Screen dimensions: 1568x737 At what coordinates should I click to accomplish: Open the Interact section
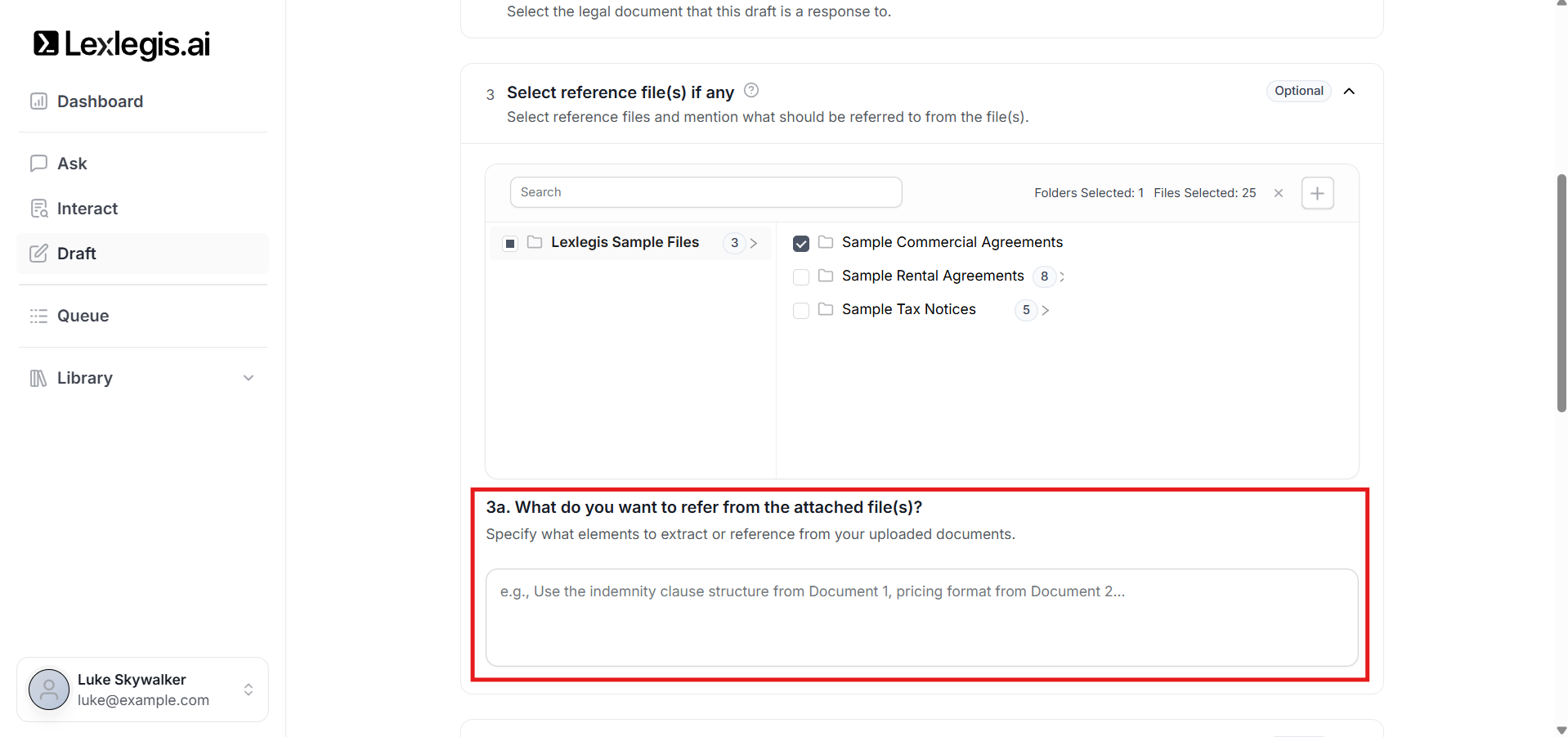87,209
